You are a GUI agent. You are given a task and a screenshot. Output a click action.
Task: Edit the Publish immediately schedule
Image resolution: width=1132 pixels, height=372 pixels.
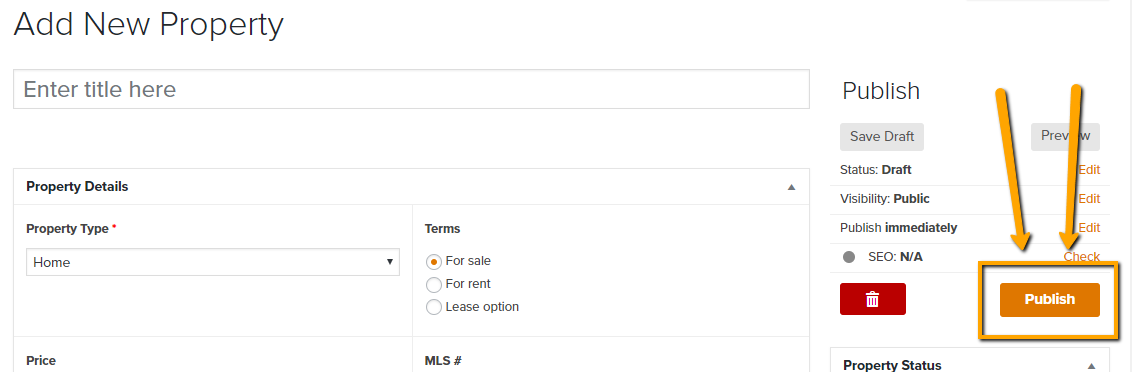(x=1089, y=228)
